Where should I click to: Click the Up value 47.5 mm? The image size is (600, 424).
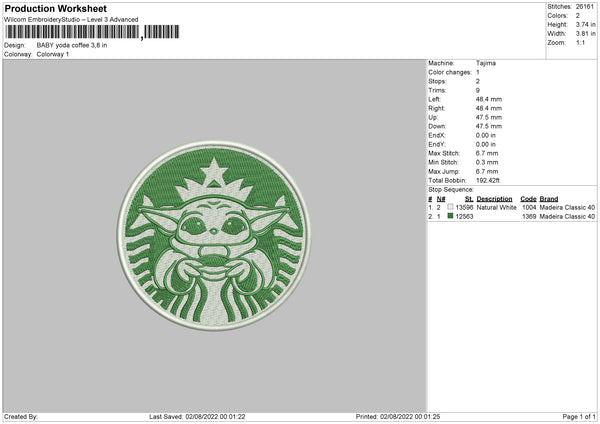point(489,117)
